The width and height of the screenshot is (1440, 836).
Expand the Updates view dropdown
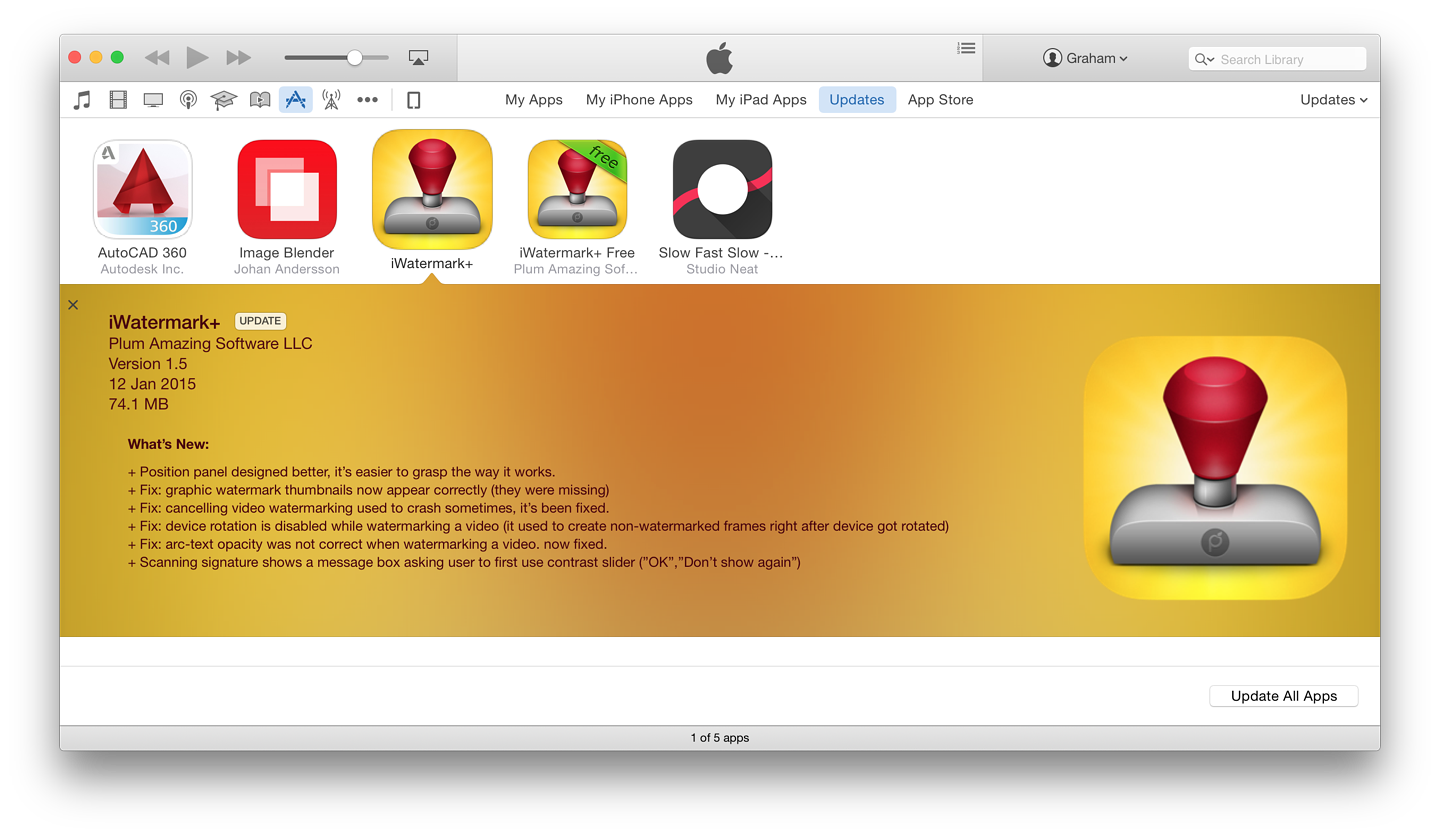pyautogui.click(x=1334, y=100)
